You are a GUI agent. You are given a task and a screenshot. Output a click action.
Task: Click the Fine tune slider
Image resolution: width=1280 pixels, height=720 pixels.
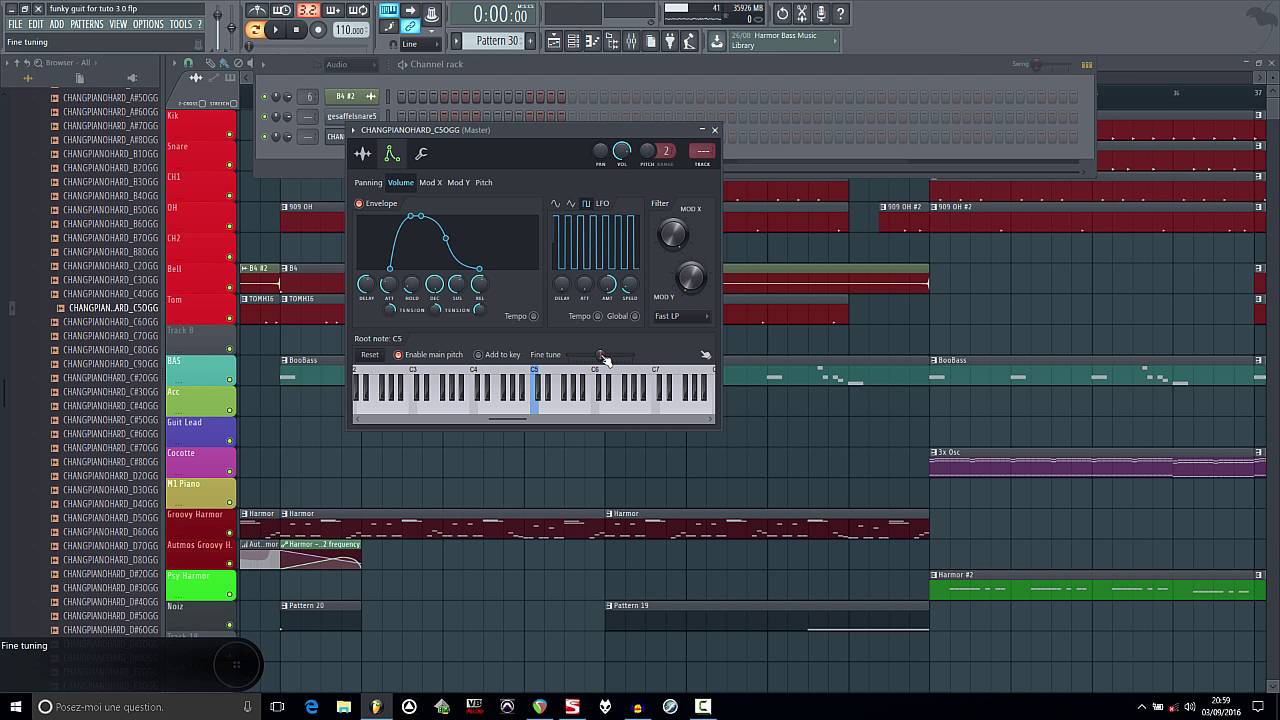[600, 355]
